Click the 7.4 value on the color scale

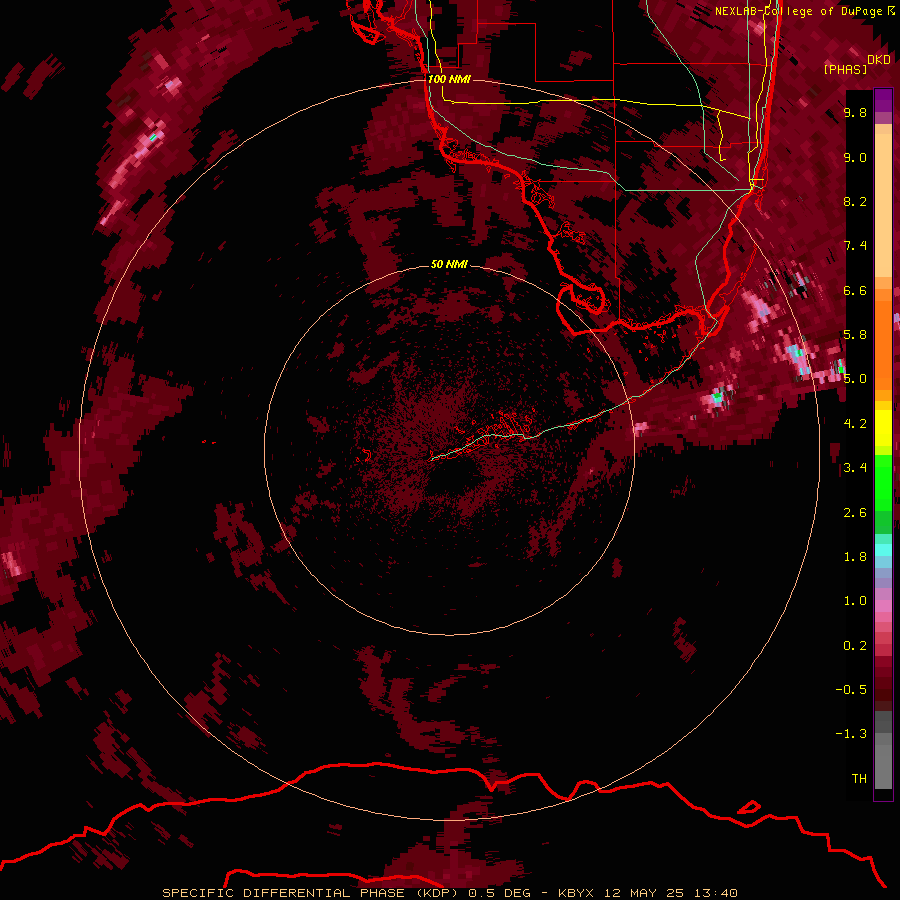tap(855, 246)
